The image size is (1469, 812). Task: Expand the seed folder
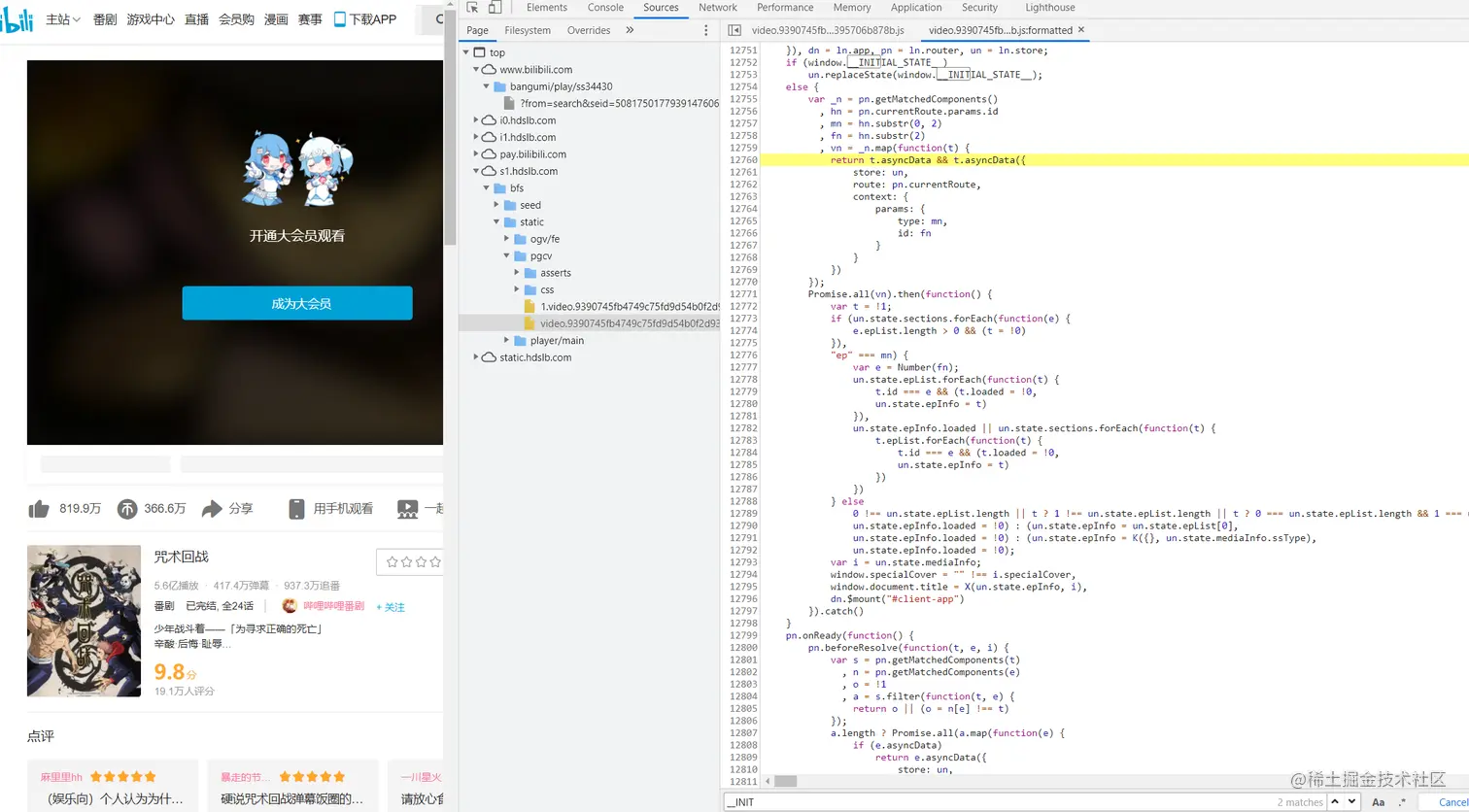coord(496,205)
